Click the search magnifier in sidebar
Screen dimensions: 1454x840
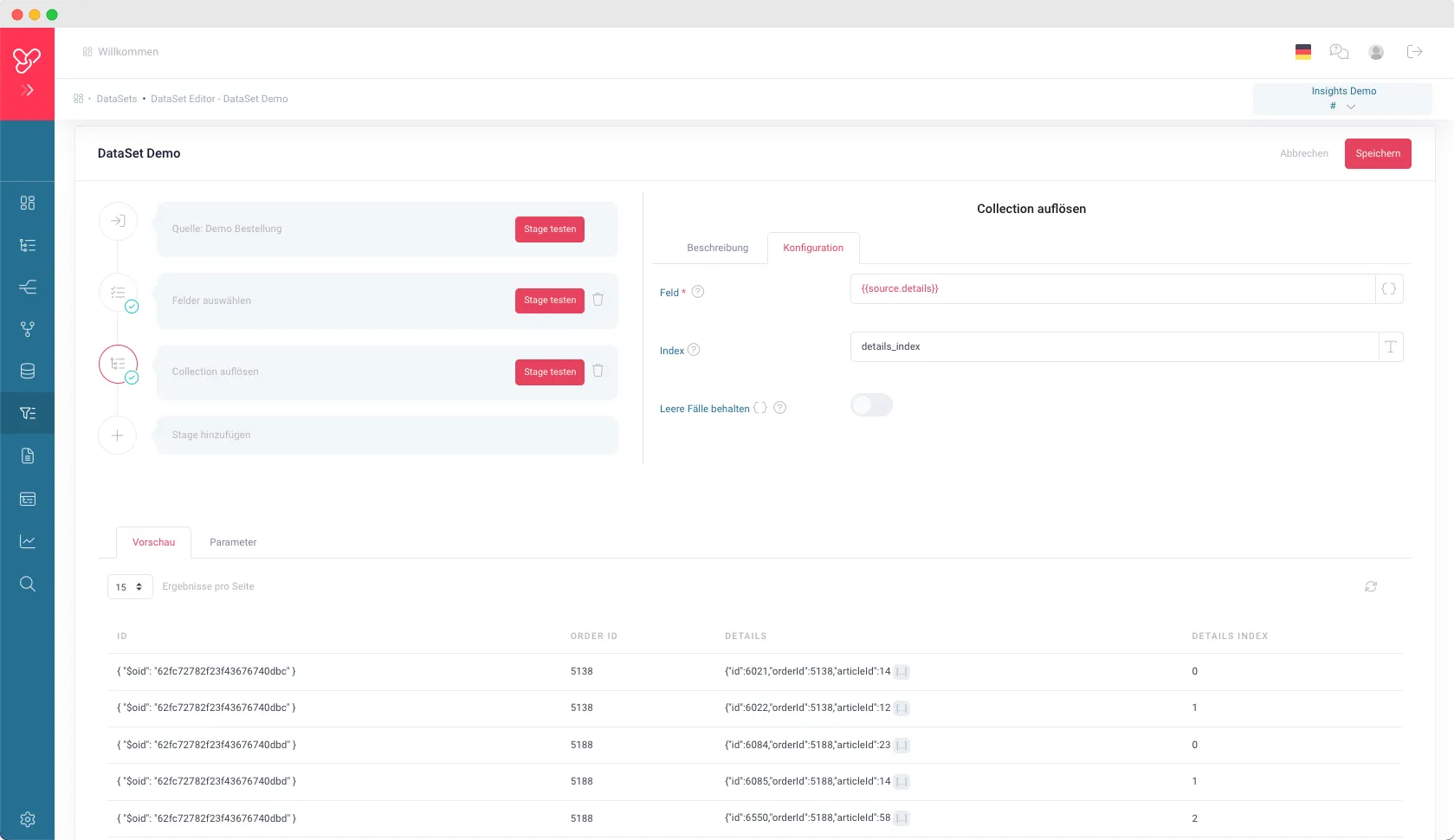[x=28, y=584]
